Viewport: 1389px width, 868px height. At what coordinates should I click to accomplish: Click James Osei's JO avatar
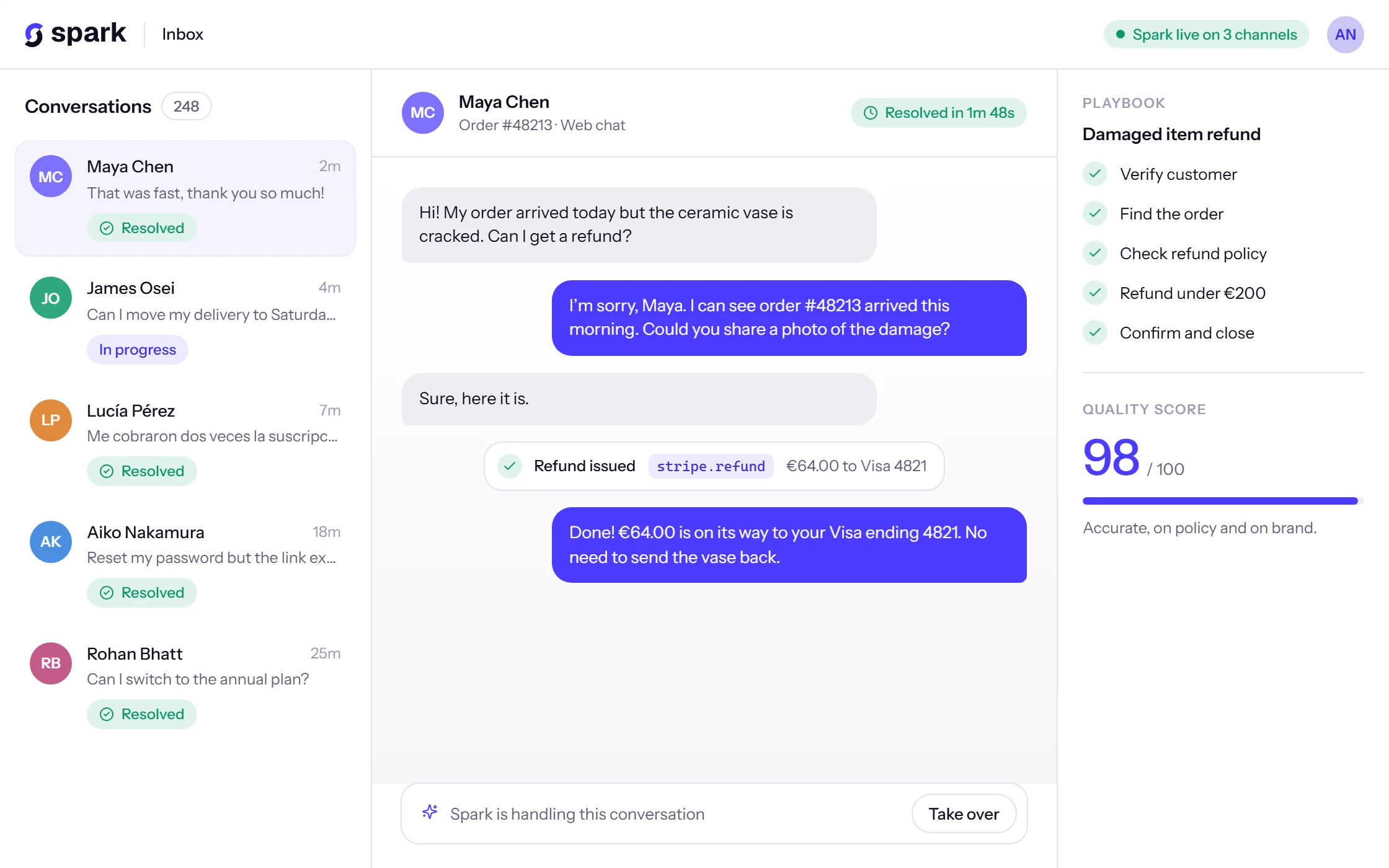click(51, 298)
